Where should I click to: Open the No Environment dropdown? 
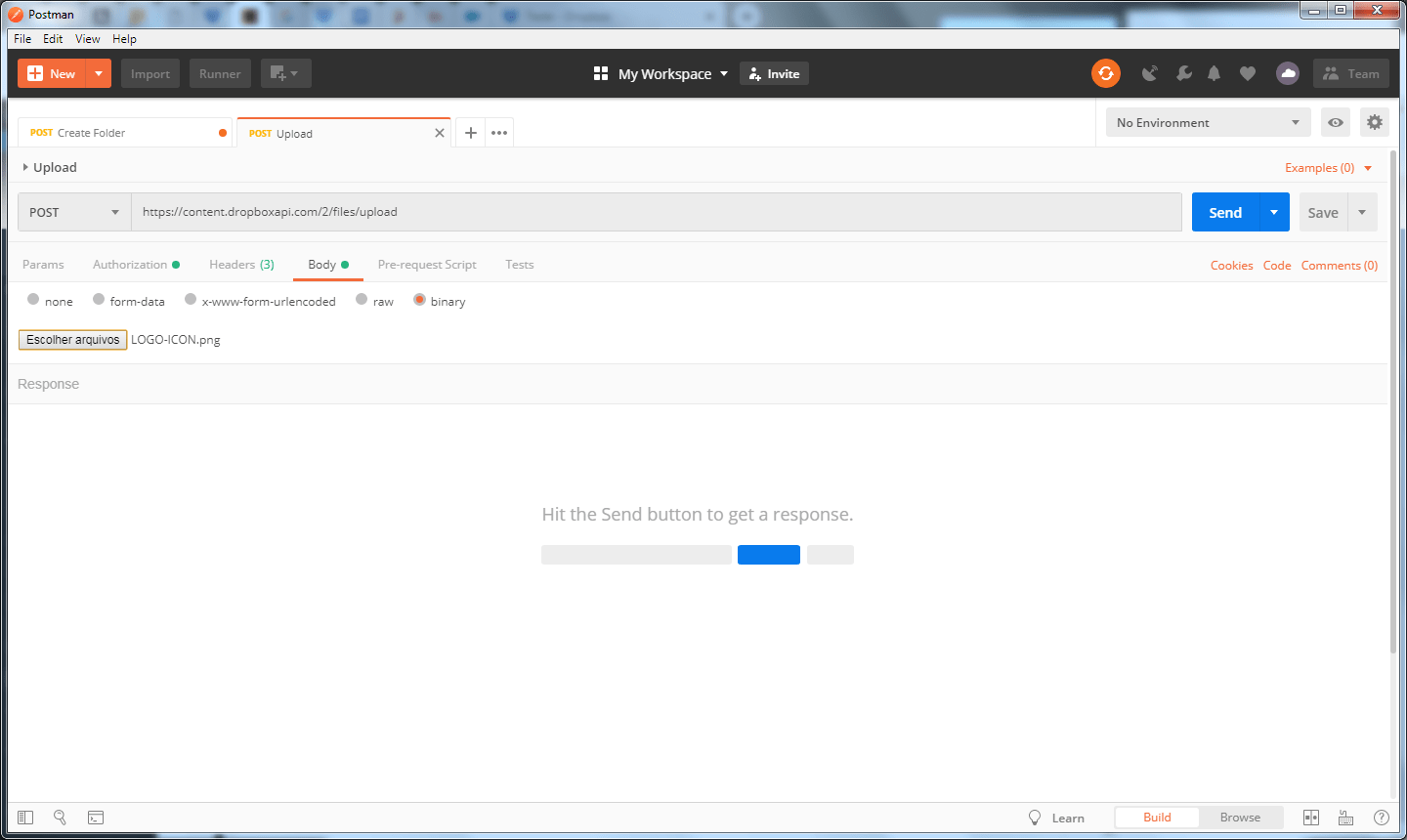click(1209, 122)
